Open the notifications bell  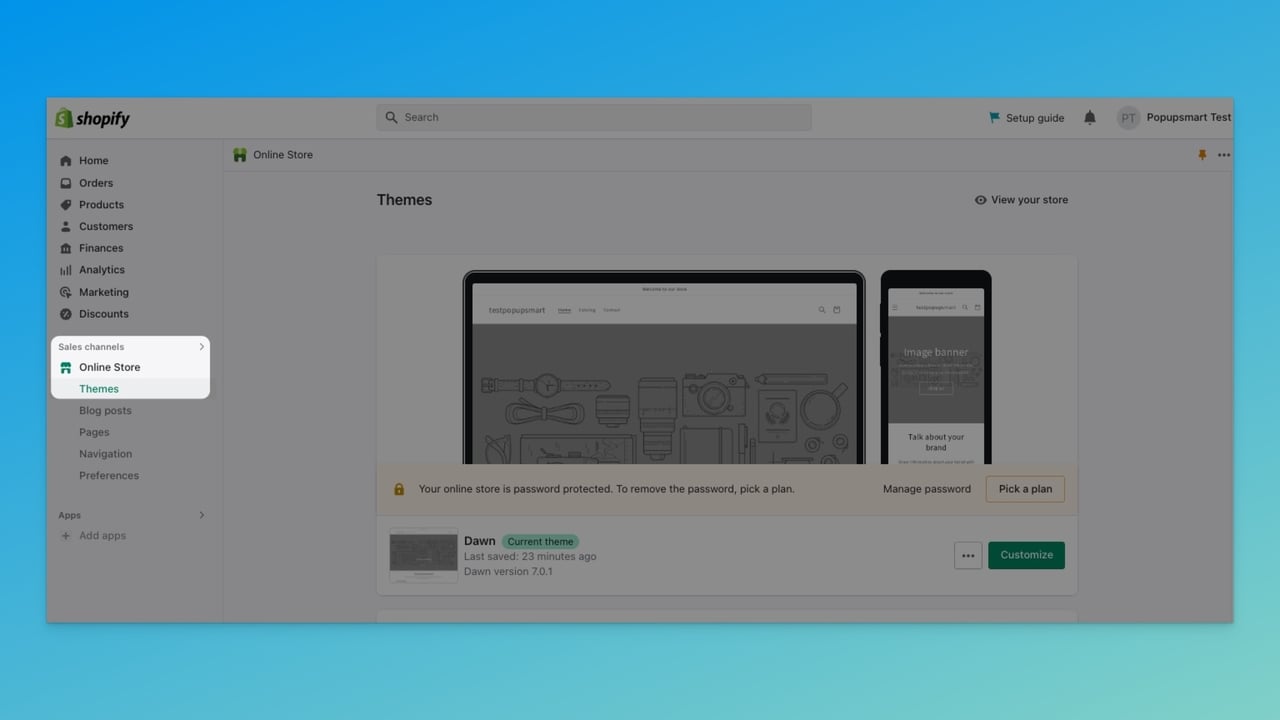coord(1089,117)
